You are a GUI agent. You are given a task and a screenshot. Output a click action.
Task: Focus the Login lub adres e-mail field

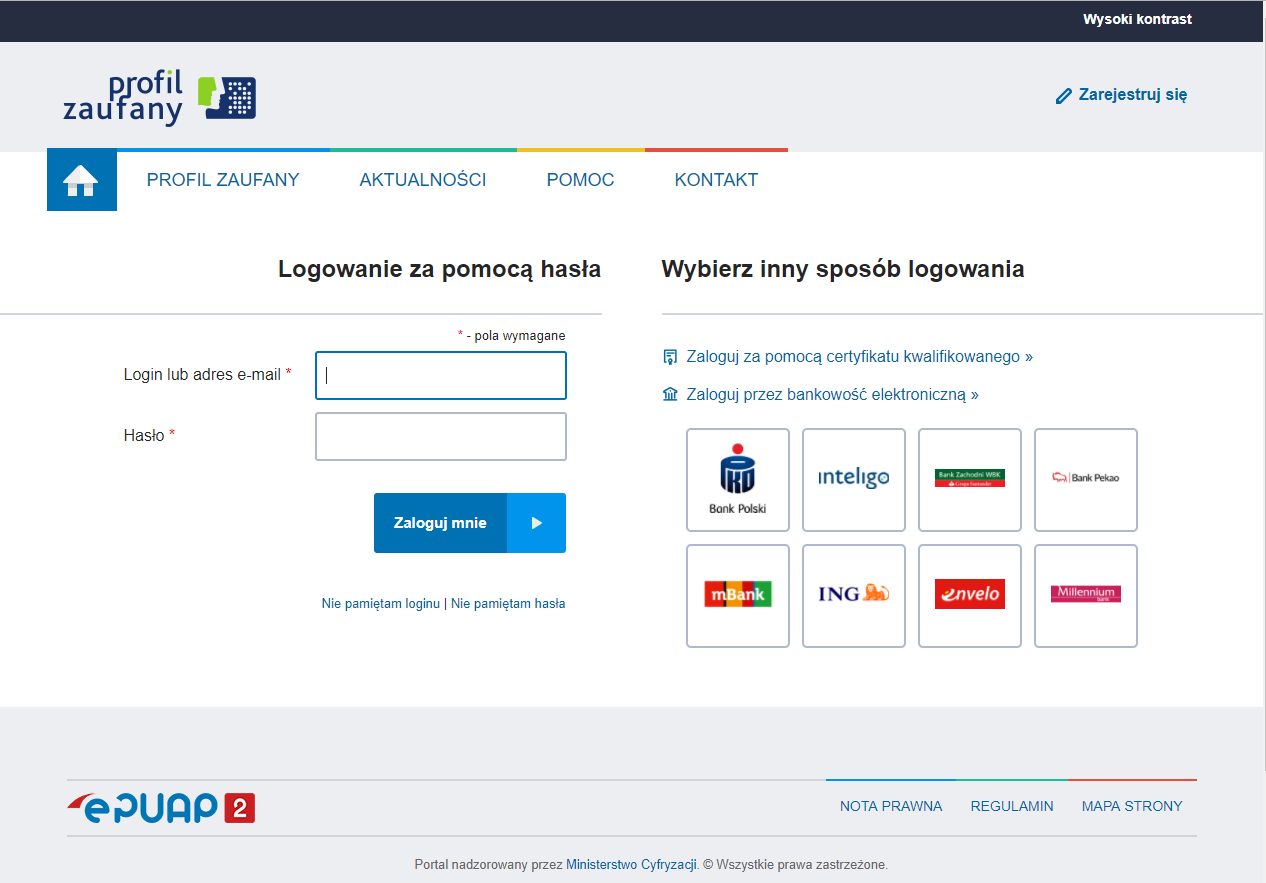point(441,376)
